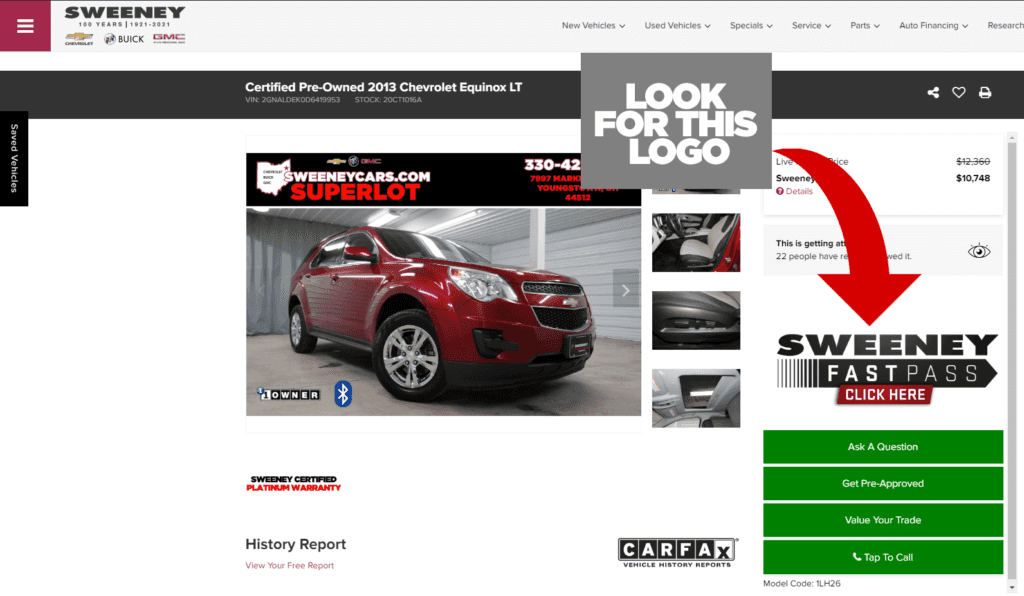Click Sweeney Certified Platinum Warranty badge
This screenshot has height=596, width=1024.
coord(293,483)
